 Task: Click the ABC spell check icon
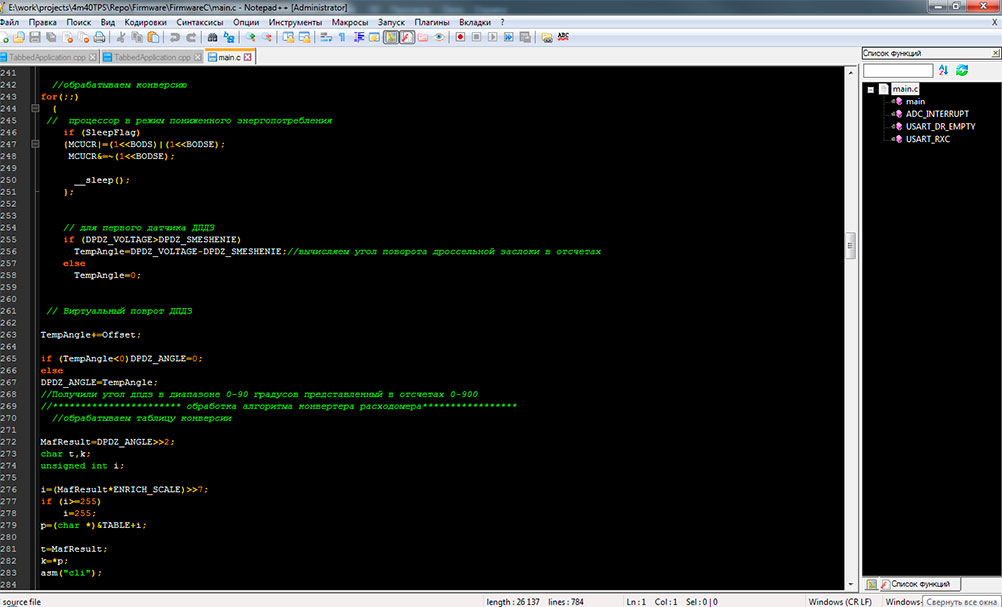563,37
